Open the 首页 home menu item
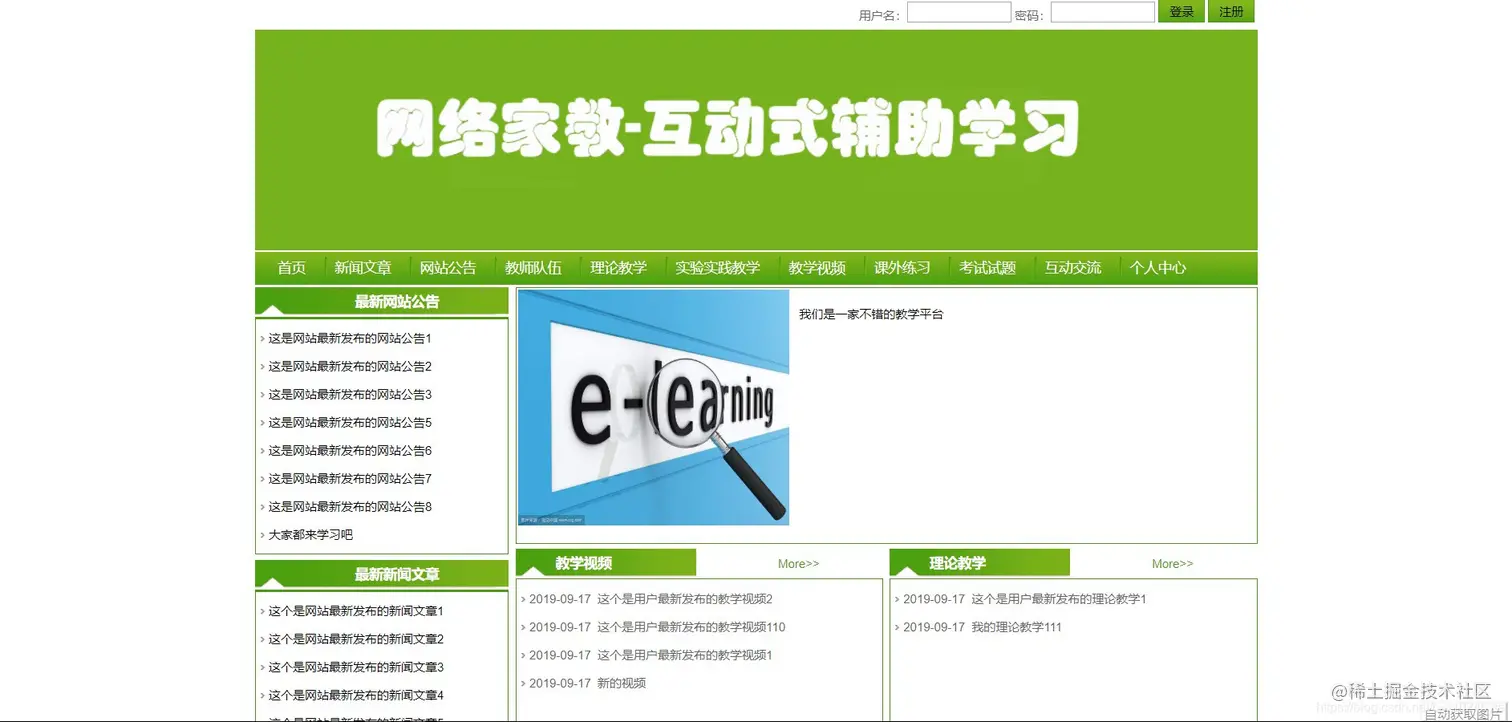 pyautogui.click(x=291, y=267)
